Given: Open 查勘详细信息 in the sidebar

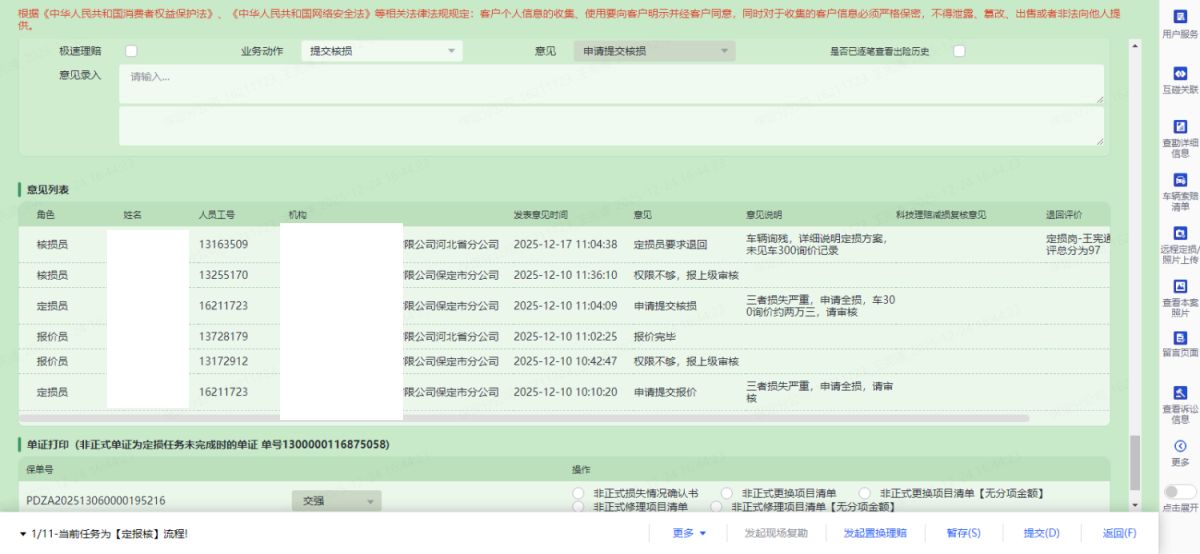Looking at the screenshot, I should pyautogui.click(x=1180, y=127).
